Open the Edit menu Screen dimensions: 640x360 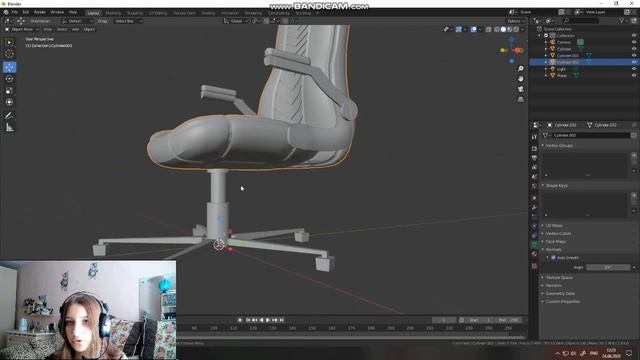pos(26,12)
